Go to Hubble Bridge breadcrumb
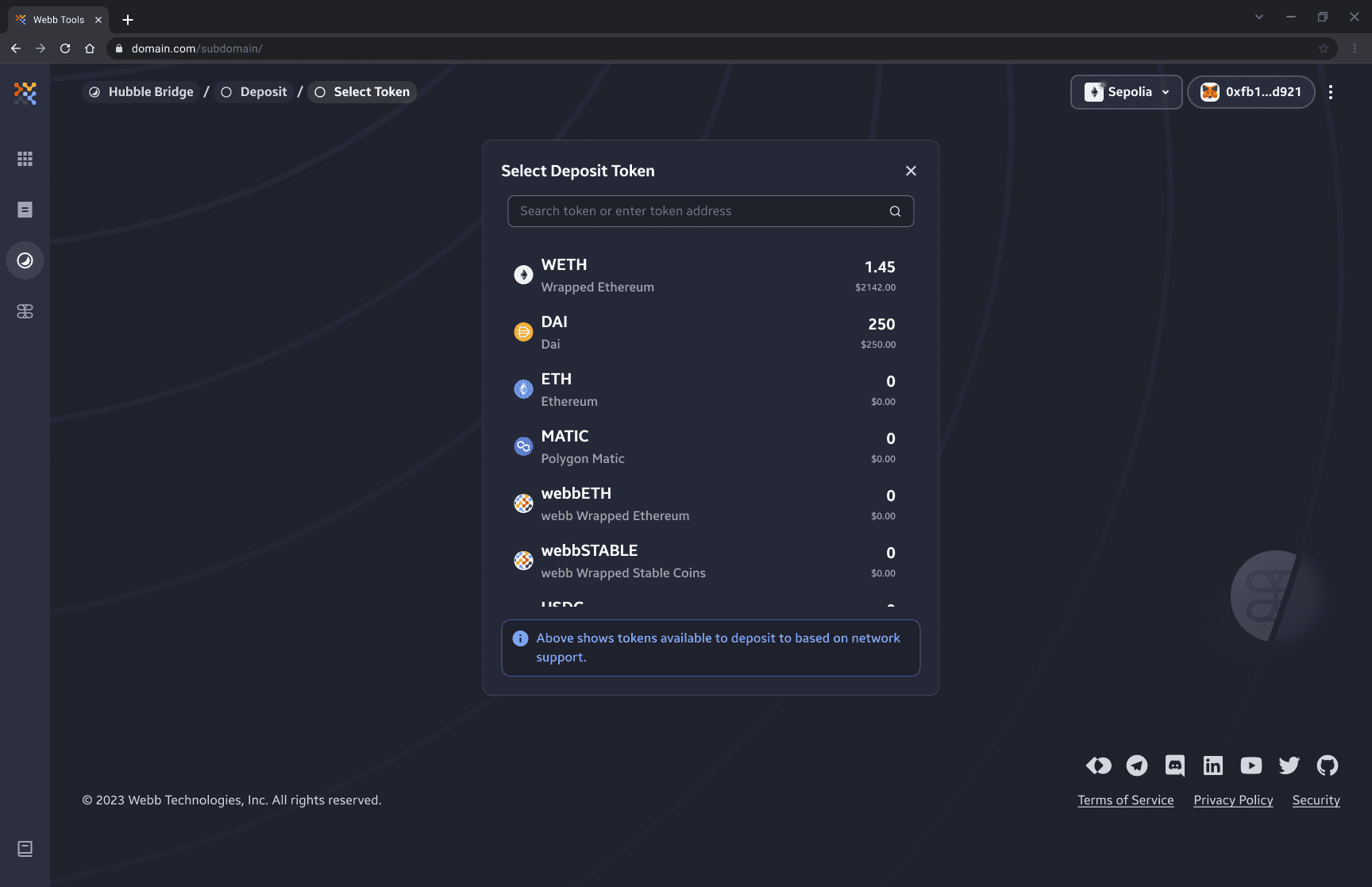The image size is (1372, 887). (x=141, y=92)
